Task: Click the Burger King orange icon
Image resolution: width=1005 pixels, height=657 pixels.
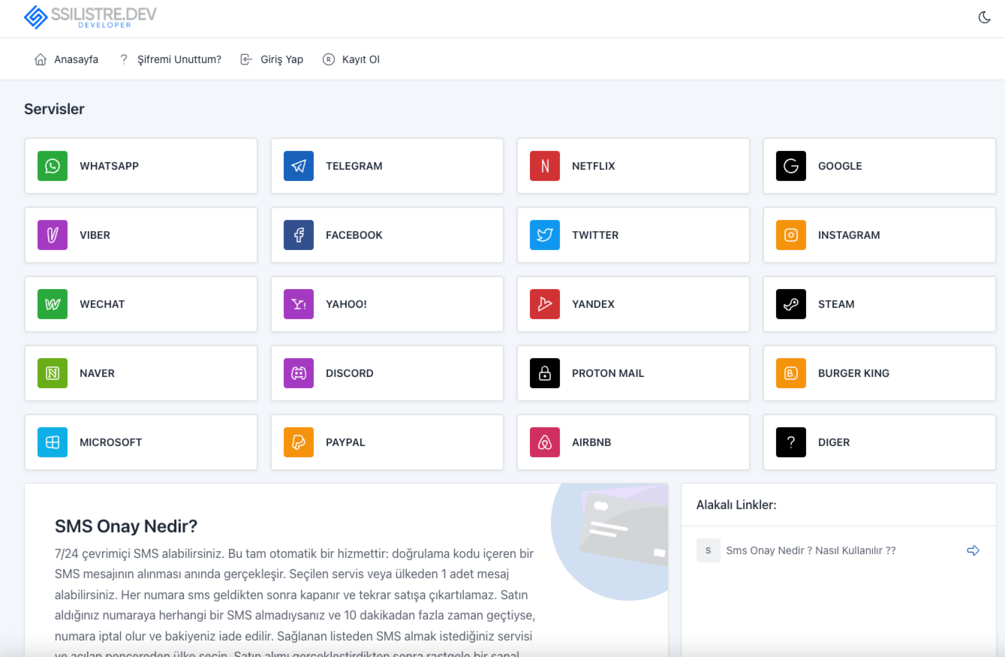Action: (791, 373)
